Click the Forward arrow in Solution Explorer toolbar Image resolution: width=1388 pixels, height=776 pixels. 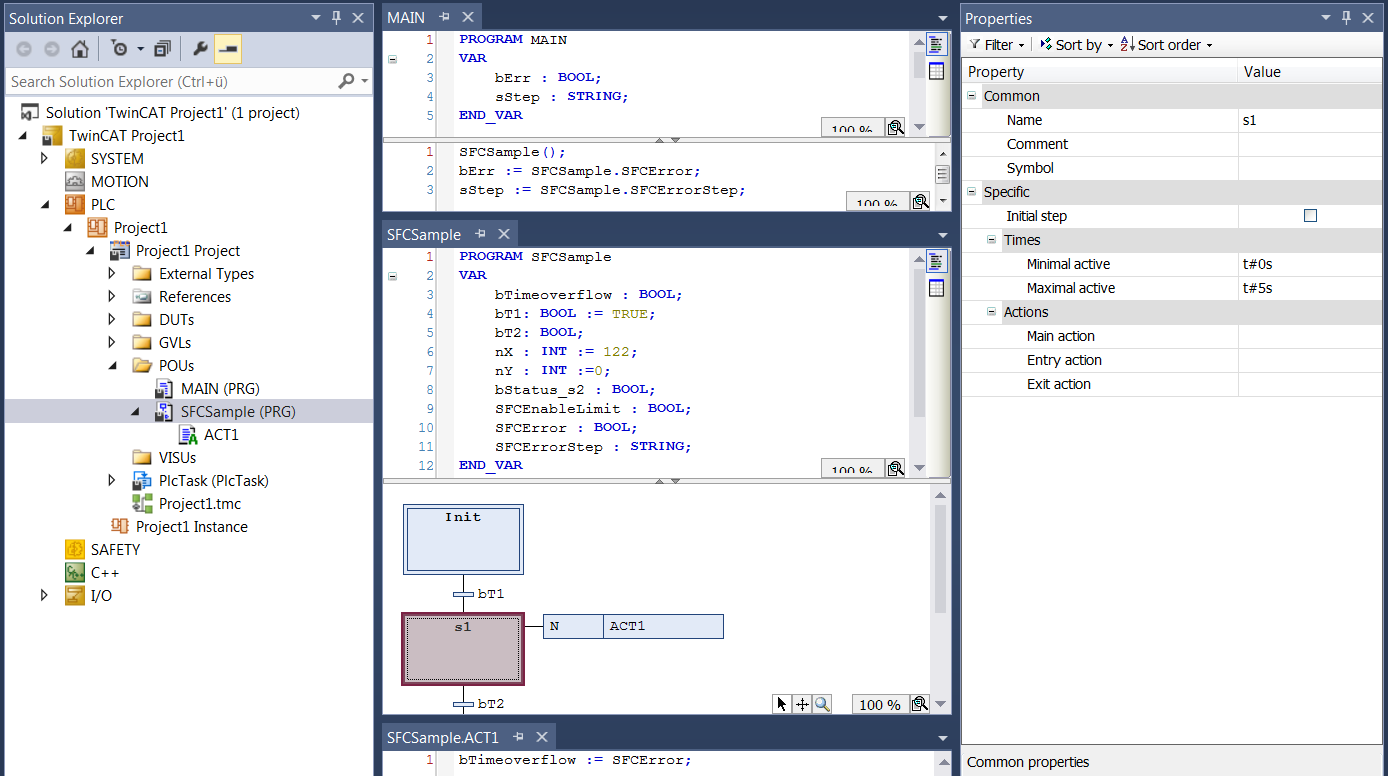click(x=52, y=49)
